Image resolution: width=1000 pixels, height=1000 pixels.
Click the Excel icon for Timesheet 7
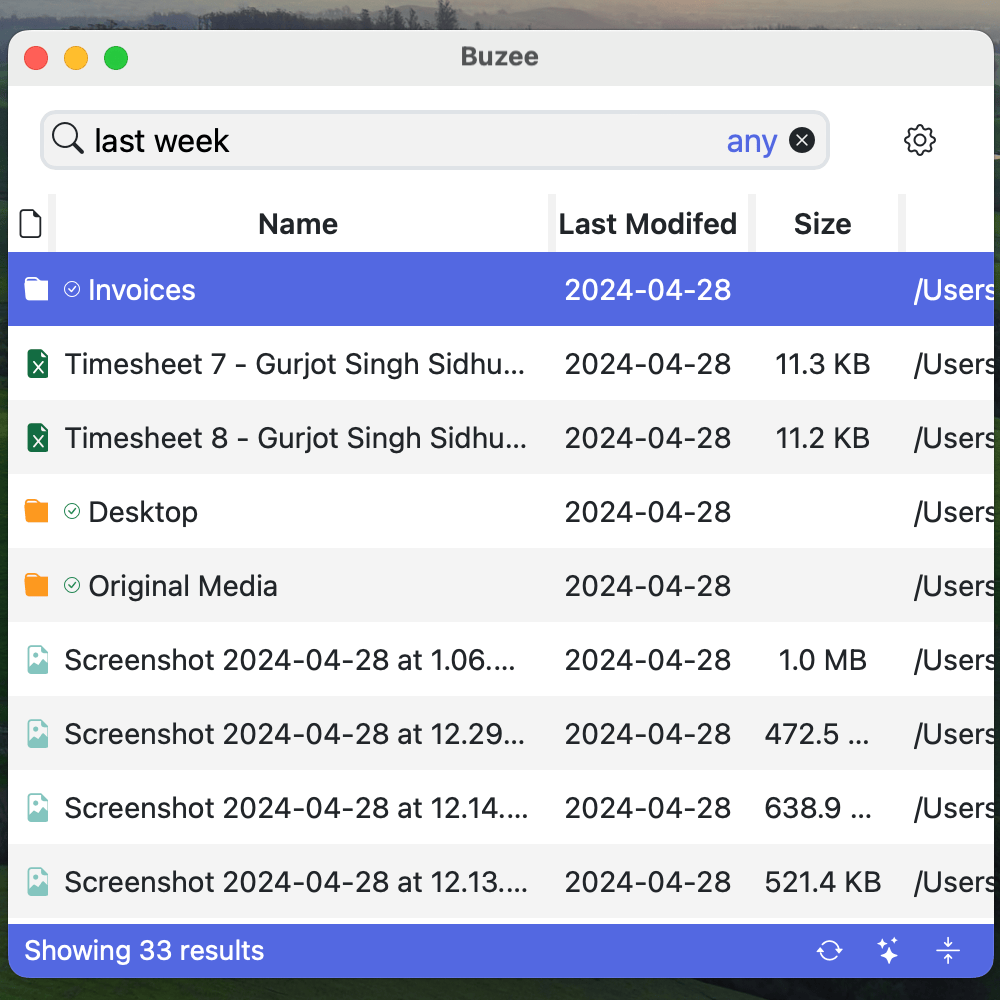37,364
